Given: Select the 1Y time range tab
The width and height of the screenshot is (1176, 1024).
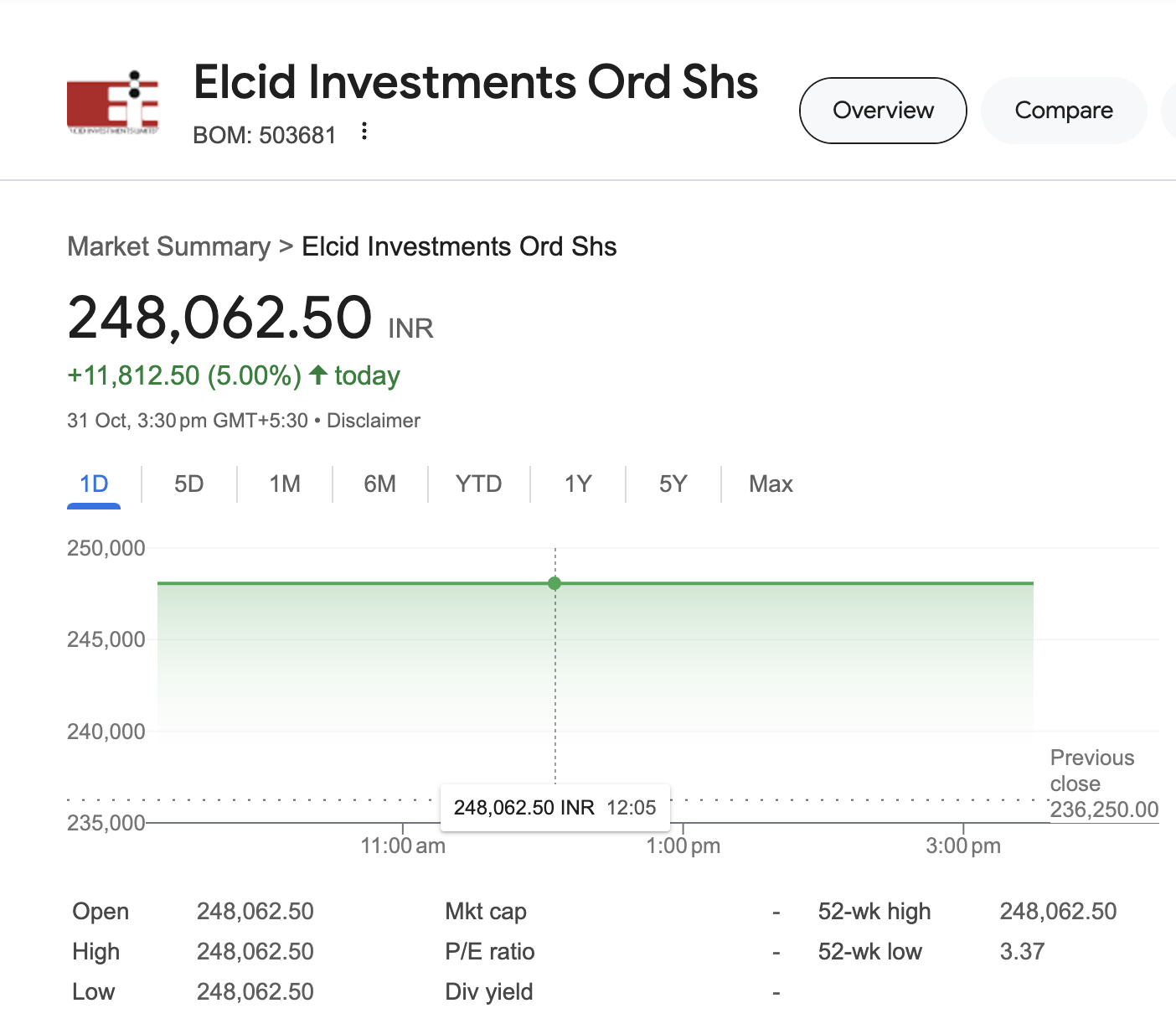Looking at the screenshot, I should (578, 484).
